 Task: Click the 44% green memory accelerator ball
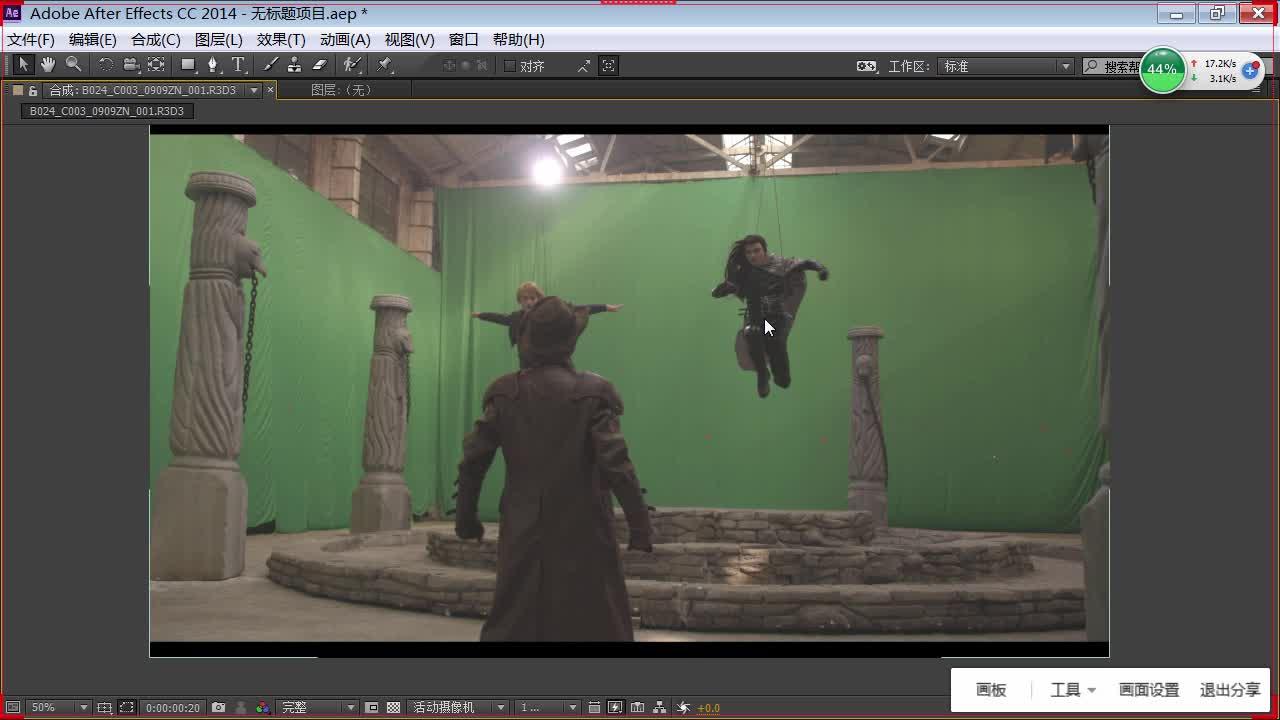click(1162, 70)
